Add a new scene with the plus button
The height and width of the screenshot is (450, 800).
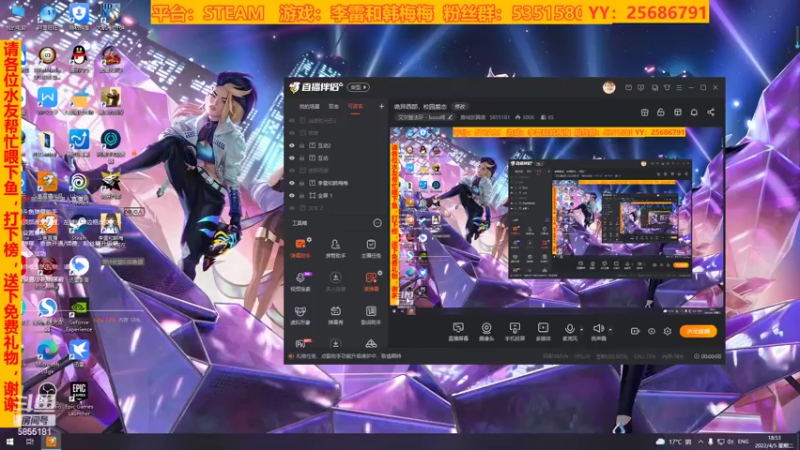tap(381, 107)
